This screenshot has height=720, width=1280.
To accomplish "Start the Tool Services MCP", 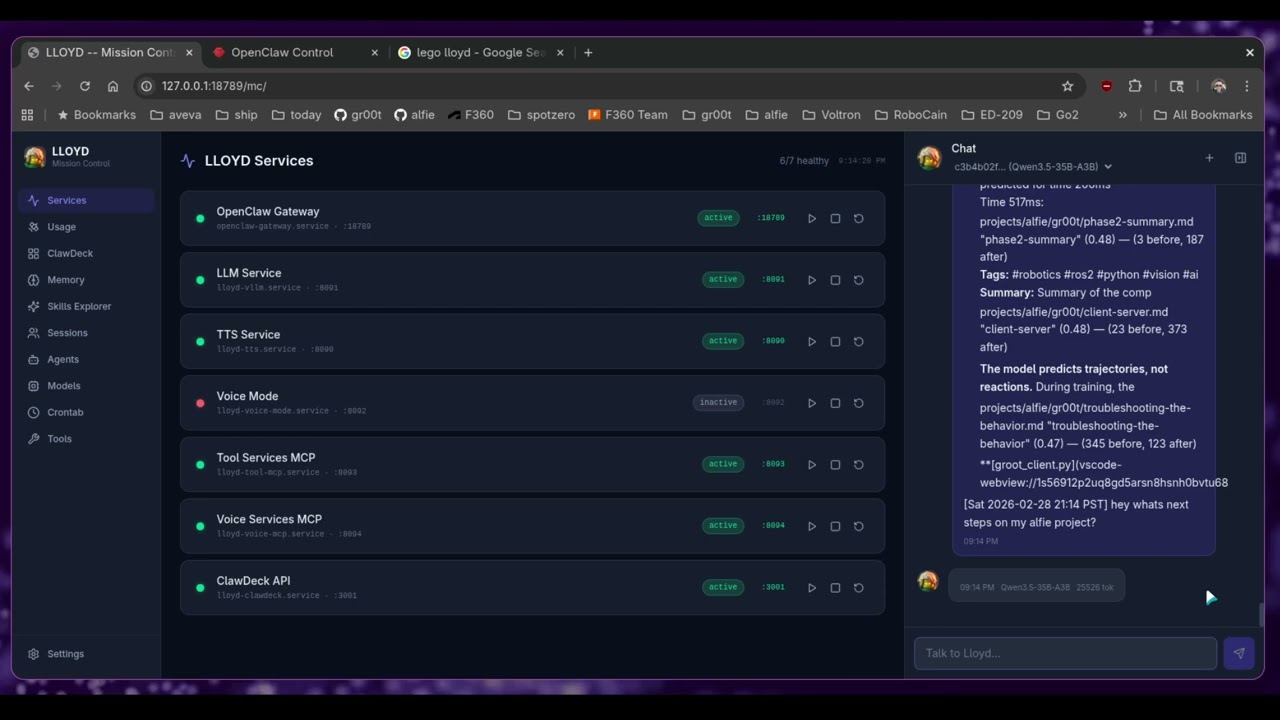I will pos(812,464).
